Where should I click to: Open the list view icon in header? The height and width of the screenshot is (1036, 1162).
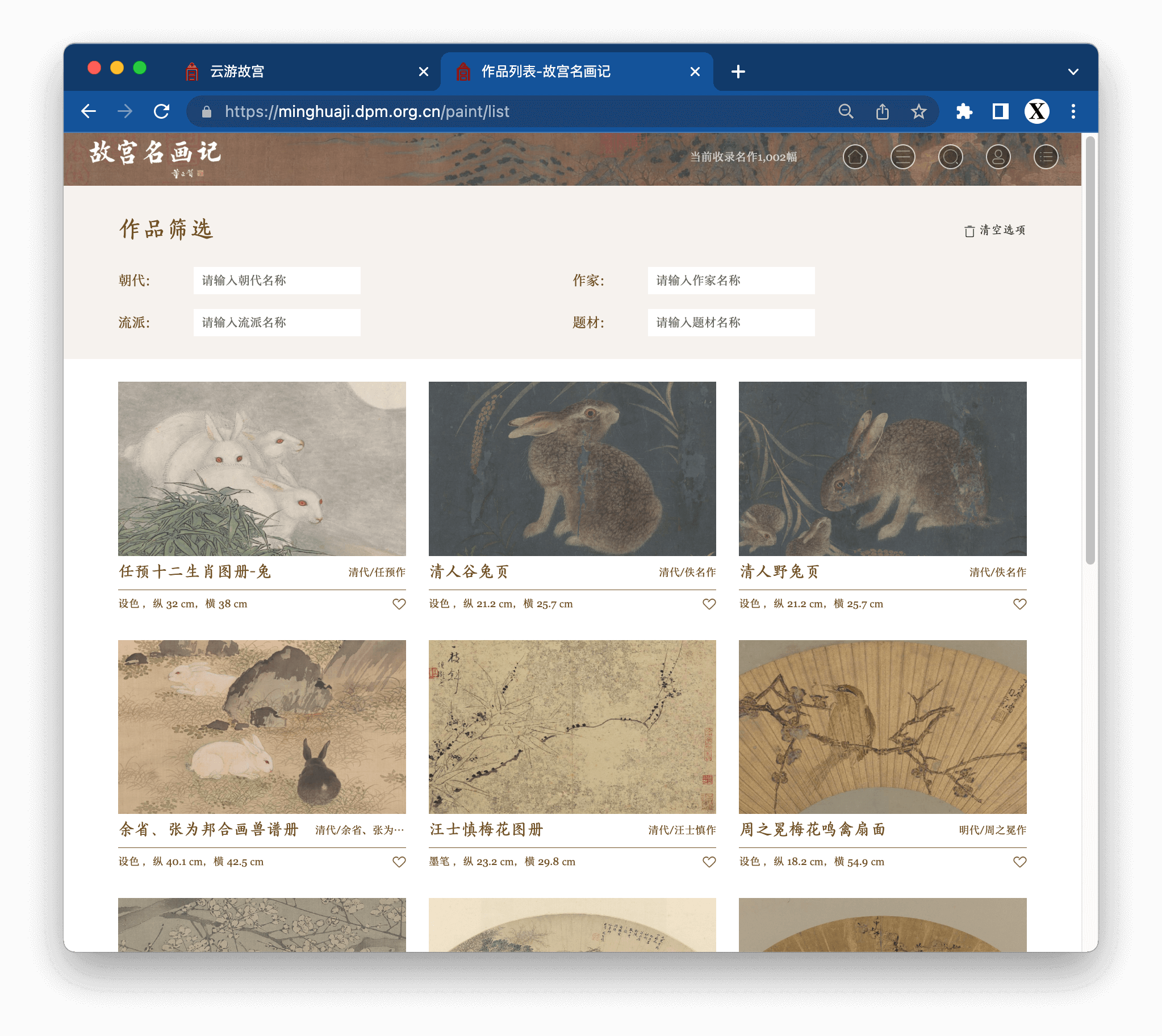(x=1046, y=157)
